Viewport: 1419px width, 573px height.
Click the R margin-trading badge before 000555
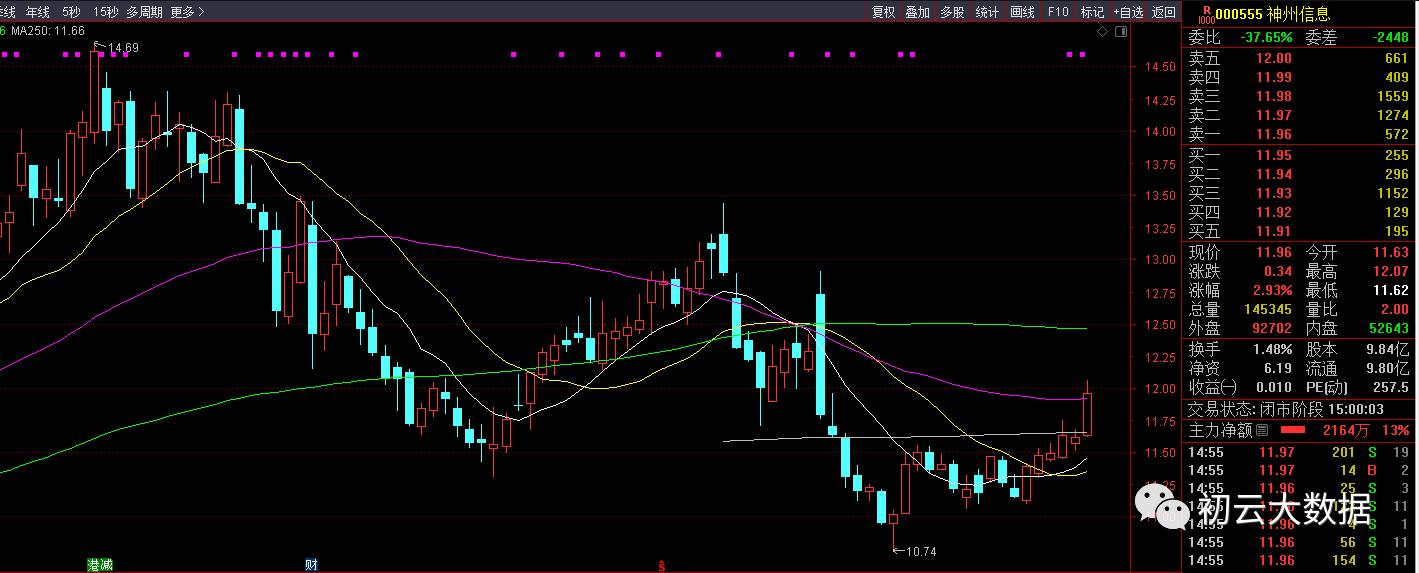[x=1205, y=12]
